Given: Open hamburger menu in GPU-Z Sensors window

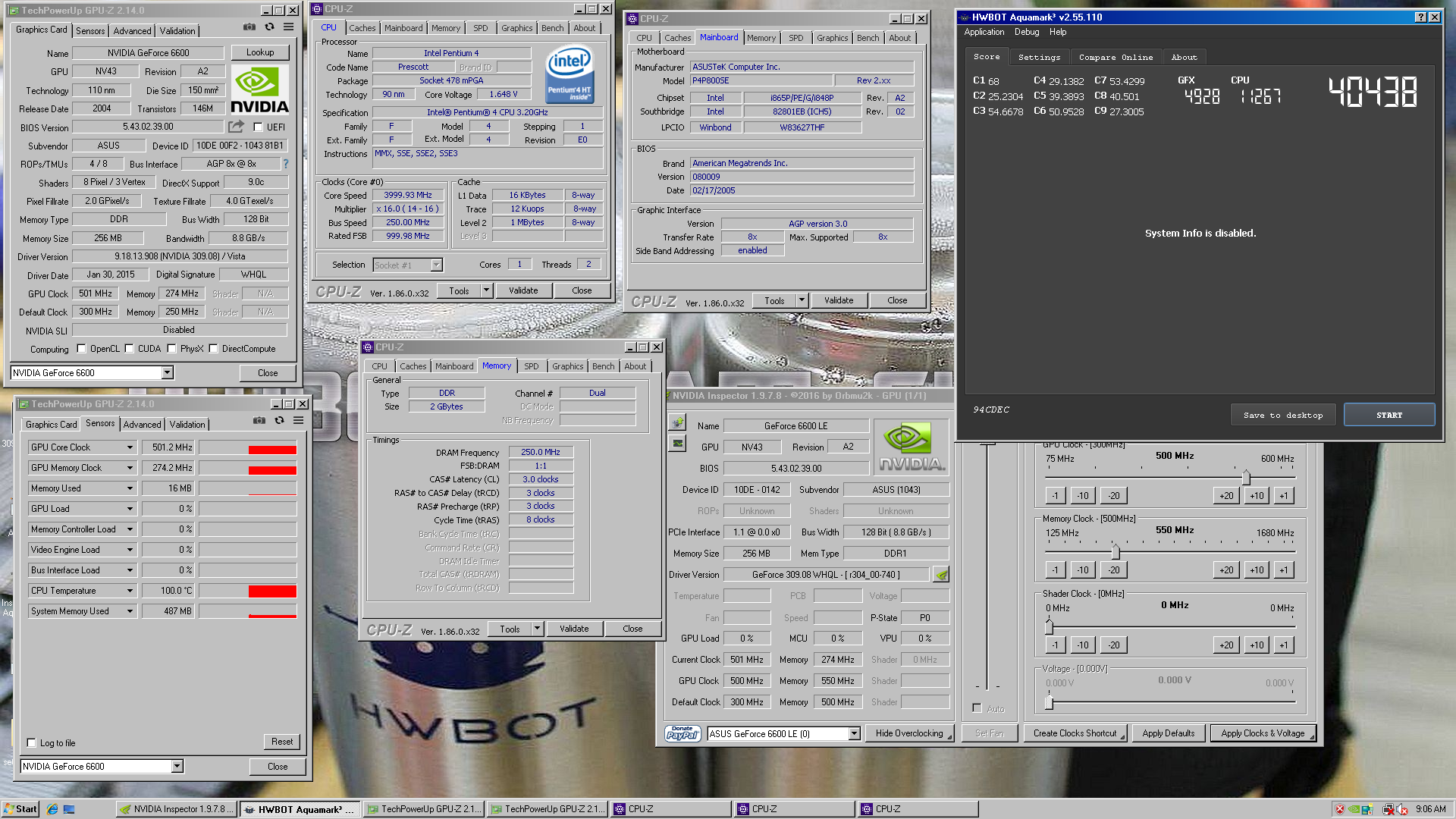Looking at the screenshot, I should (x=298, y=421).
